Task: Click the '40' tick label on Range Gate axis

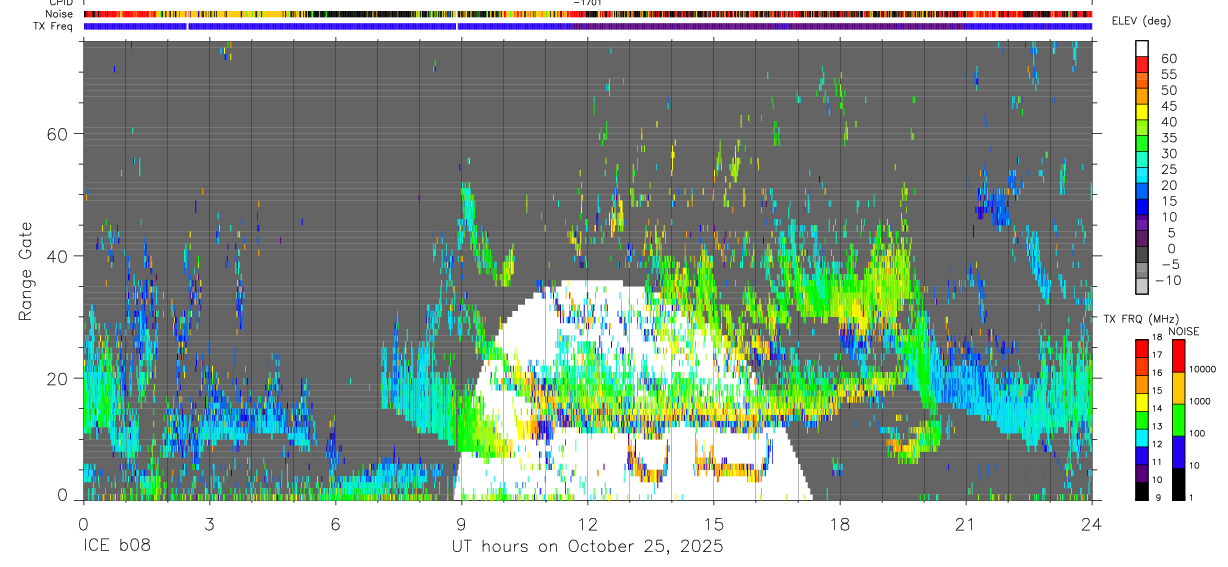Action: (x=56, y=256)
